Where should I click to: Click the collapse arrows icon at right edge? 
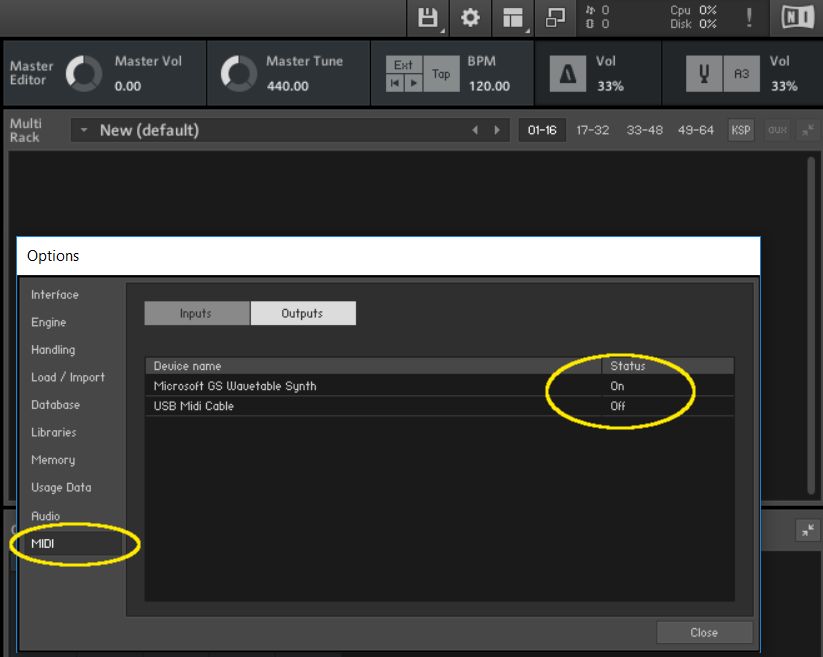(x=808, y=531)
